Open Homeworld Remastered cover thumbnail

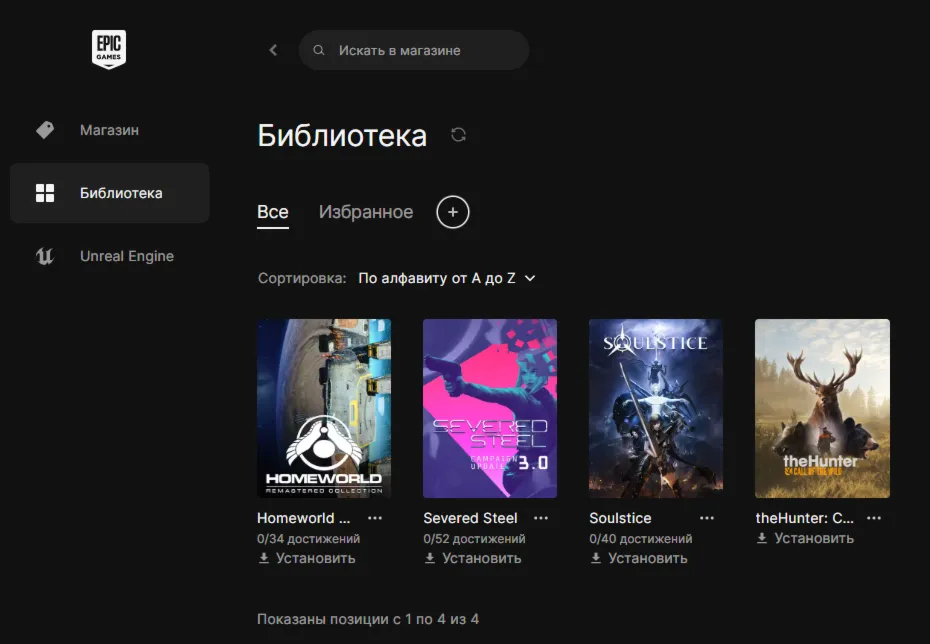point(324,409)
